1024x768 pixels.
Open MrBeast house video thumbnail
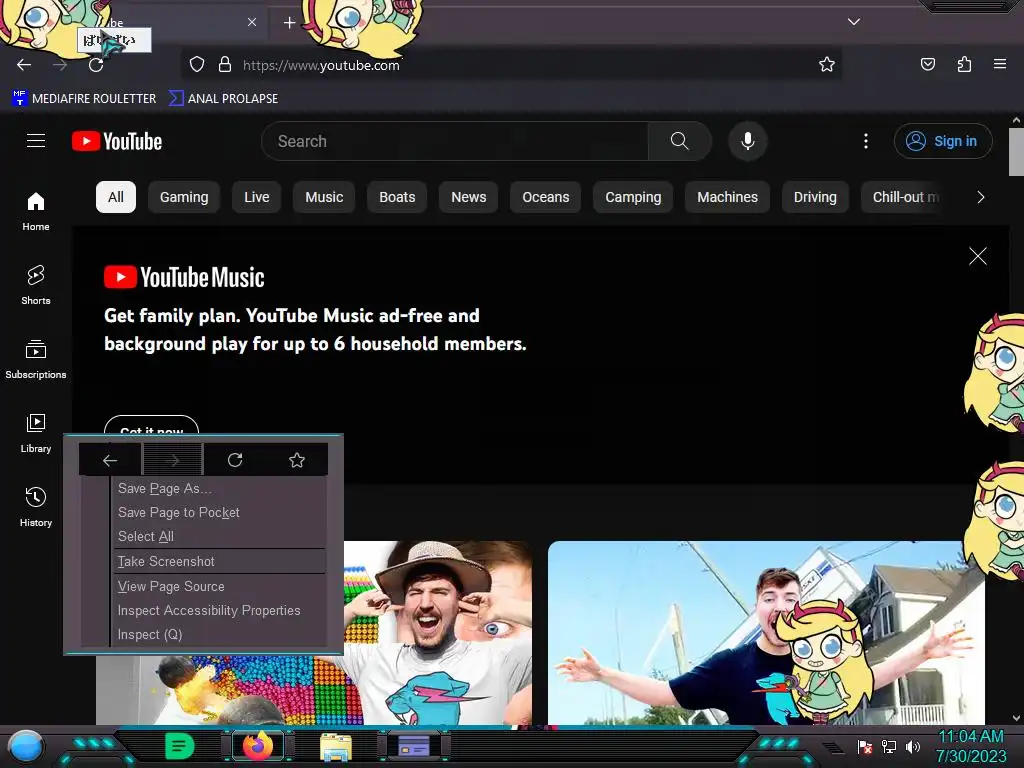coord(766,632)
